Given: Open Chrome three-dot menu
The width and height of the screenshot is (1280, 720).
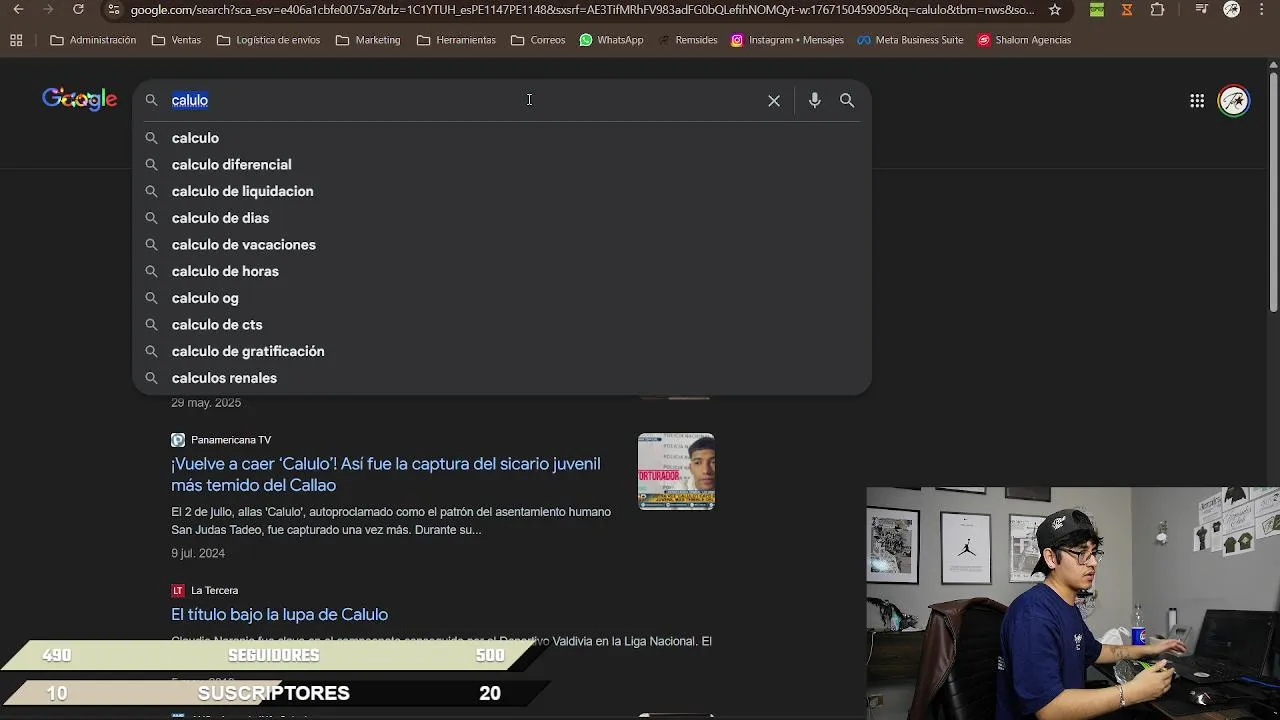Looking at the screenshot, I should 1263,10.
